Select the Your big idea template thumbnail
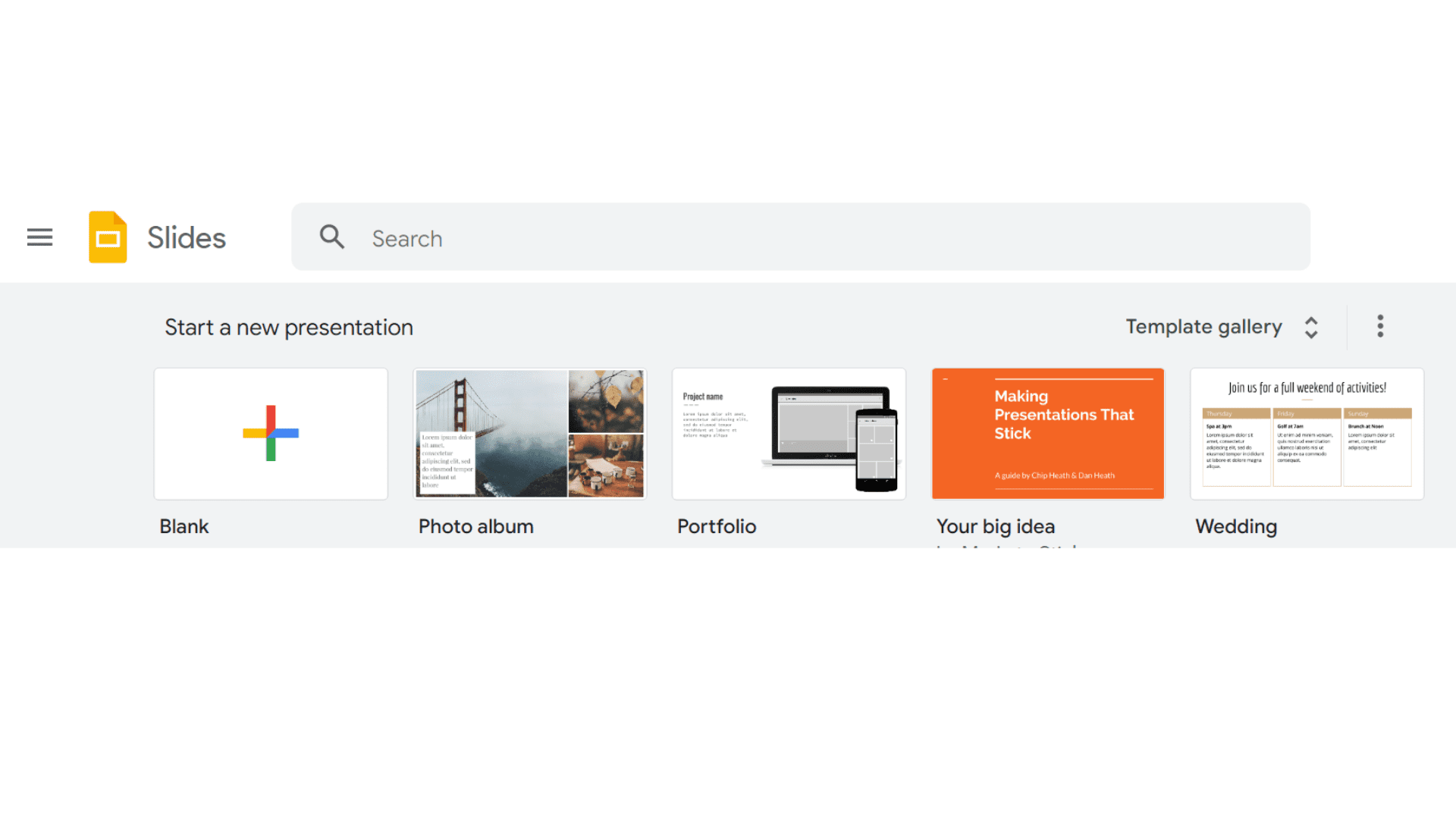This screenshot has width=1456, height=819. click(x=1047, y=434)
